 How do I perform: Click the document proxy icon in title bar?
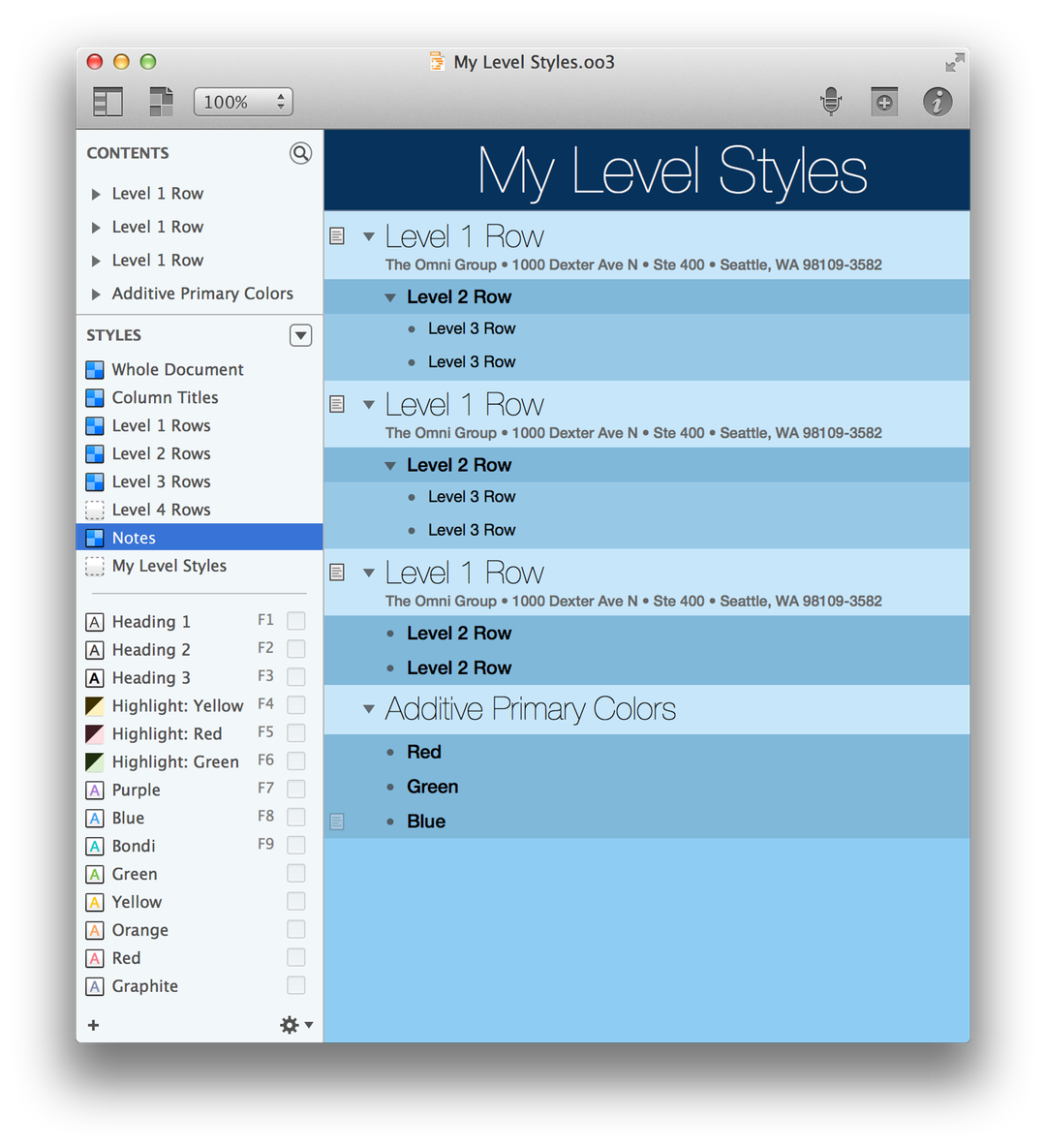437,62
